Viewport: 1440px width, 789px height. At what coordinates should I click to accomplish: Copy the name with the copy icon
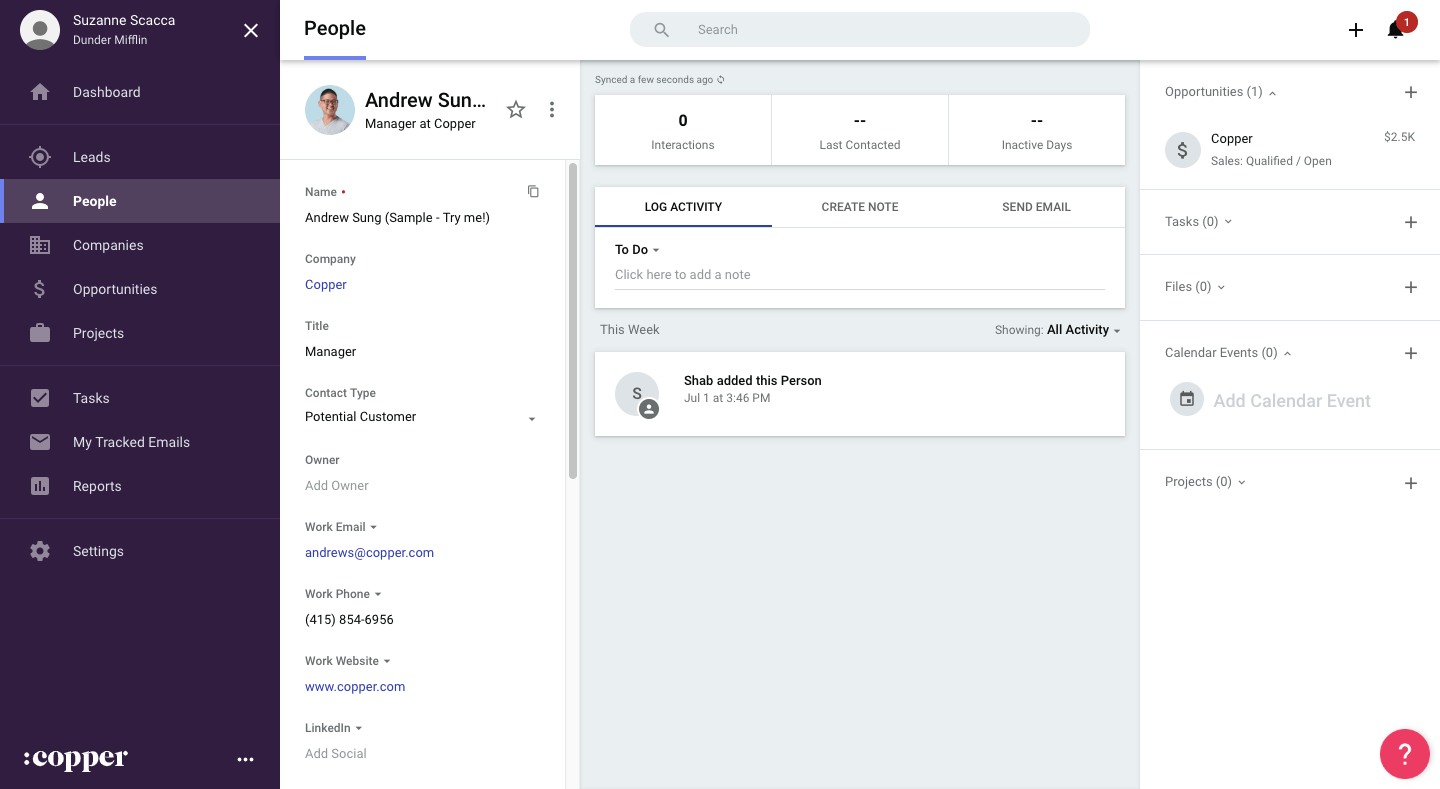click(x=533, y=191)
